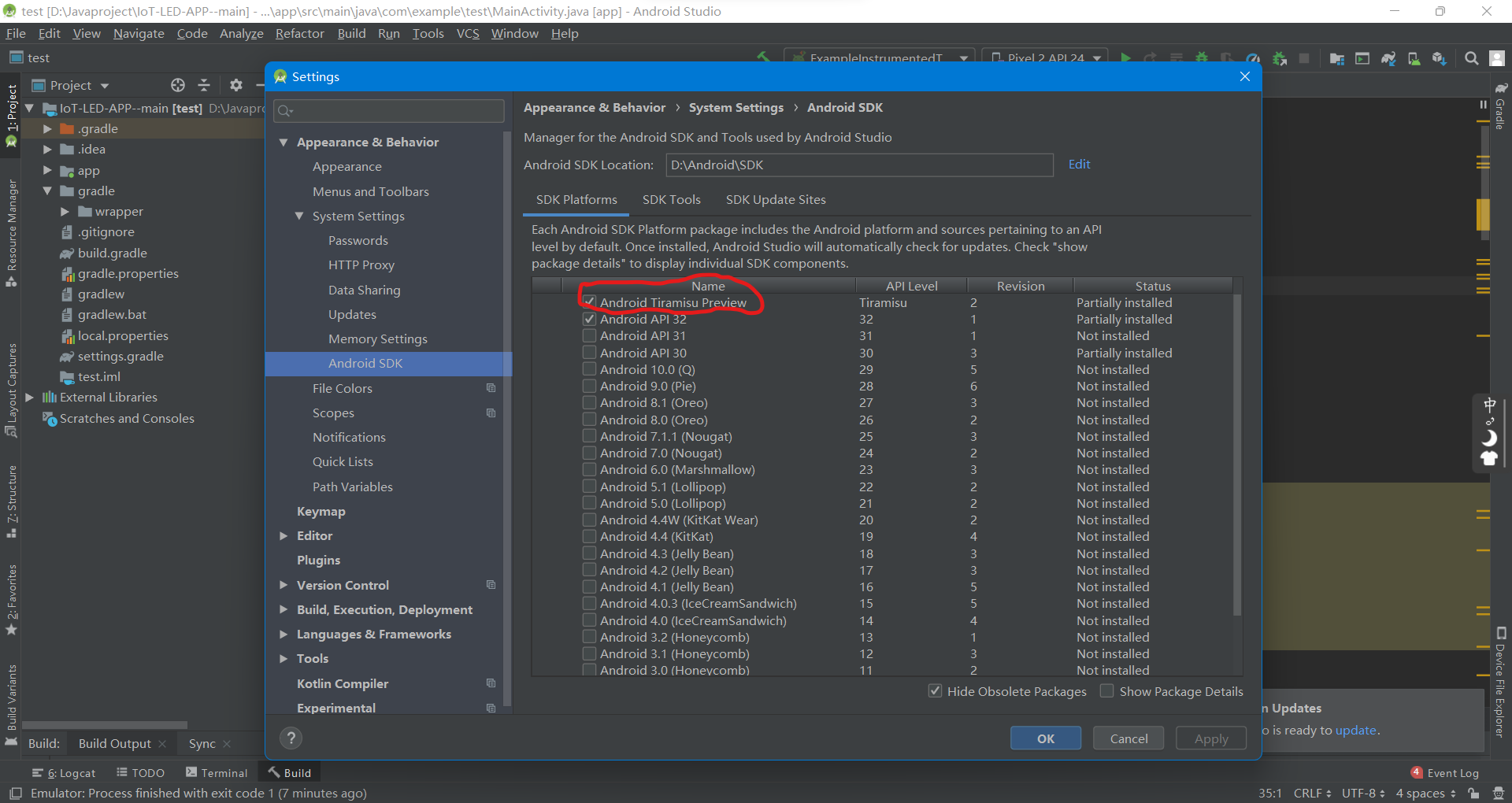Image resolution: width=1512 pixels, height=803 pixels.
Task: Click the SDK platforms list scrollbar
Action: 1237,455
